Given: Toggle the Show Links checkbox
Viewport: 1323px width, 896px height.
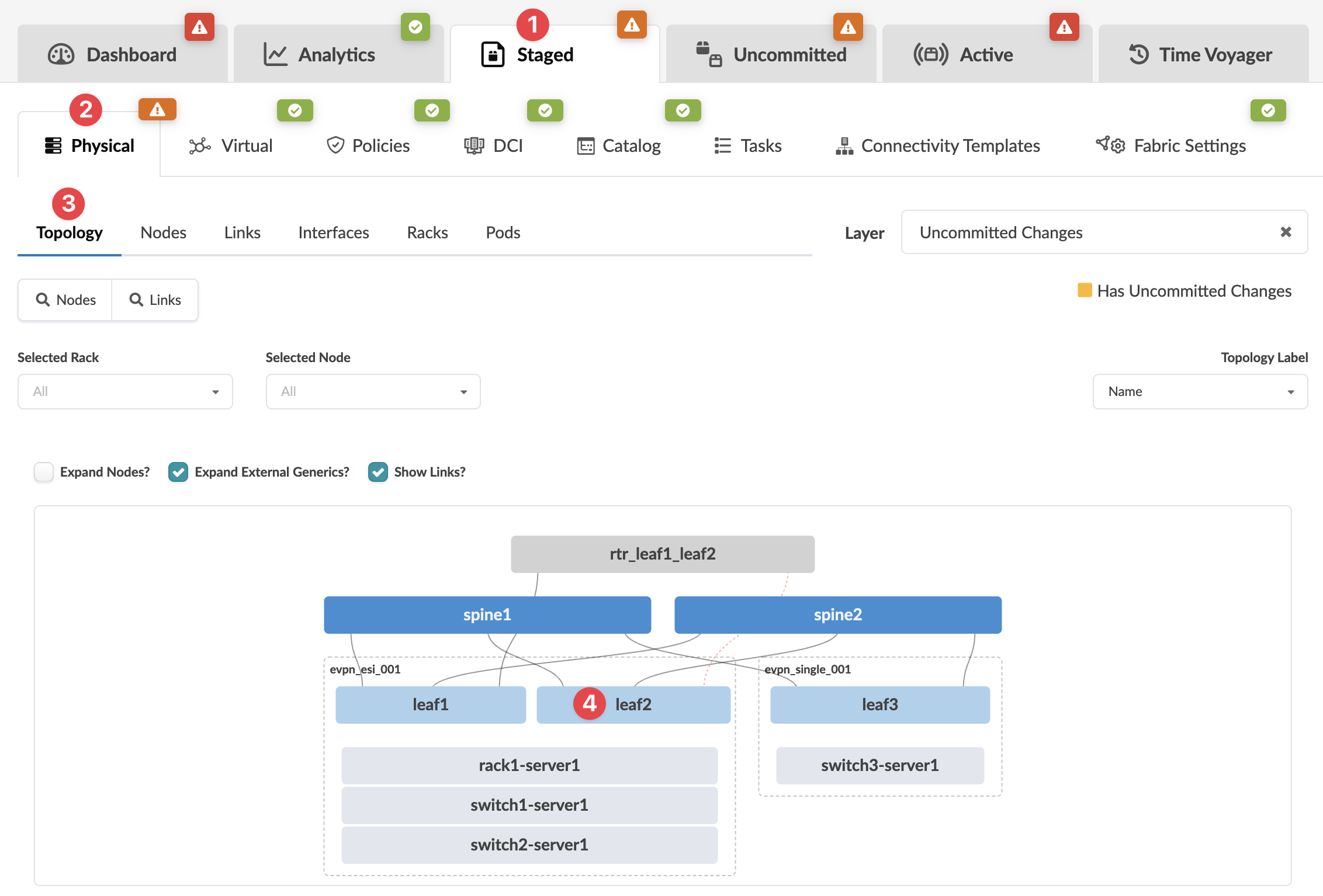Looking at the screenshot, I should click(378, 472).
